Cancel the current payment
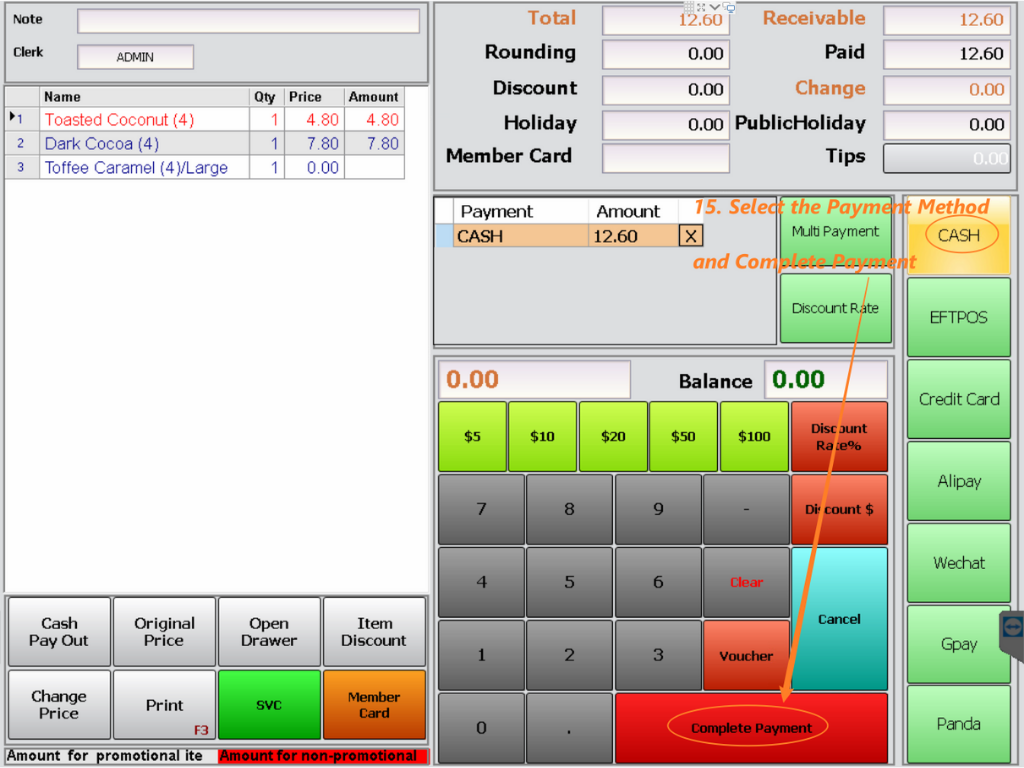 839,619
